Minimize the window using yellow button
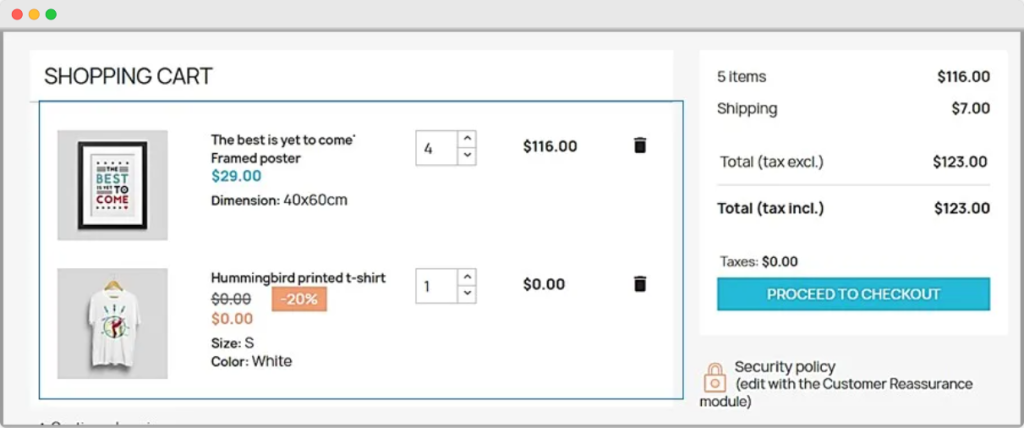This screenshot has width=1024, height=428. (x=34, y=15)
